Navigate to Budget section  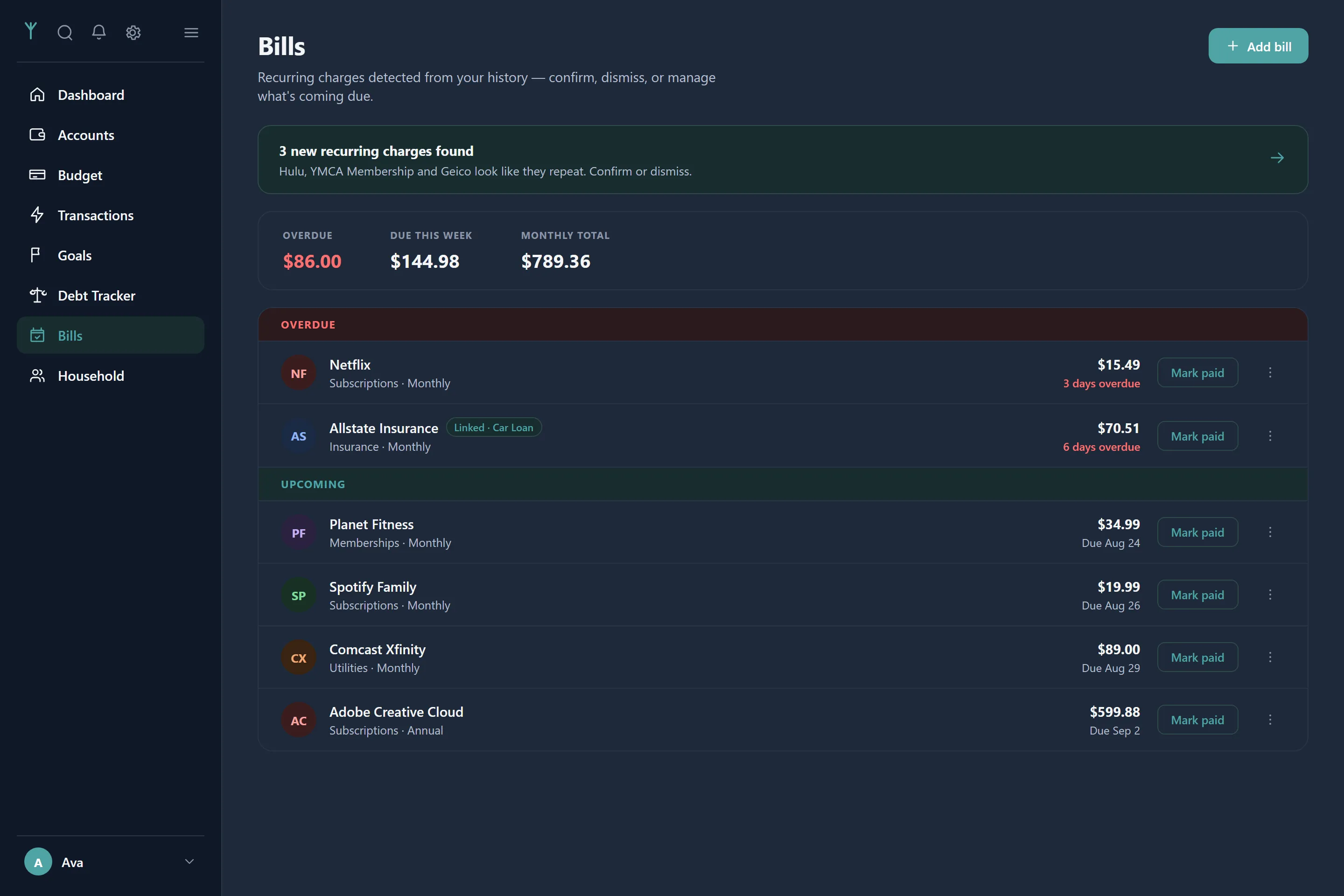110,175
